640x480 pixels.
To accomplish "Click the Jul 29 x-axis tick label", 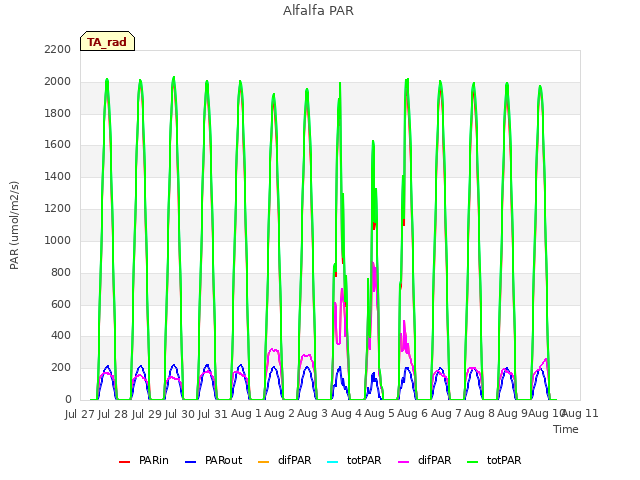I will (x=146, y=414).
